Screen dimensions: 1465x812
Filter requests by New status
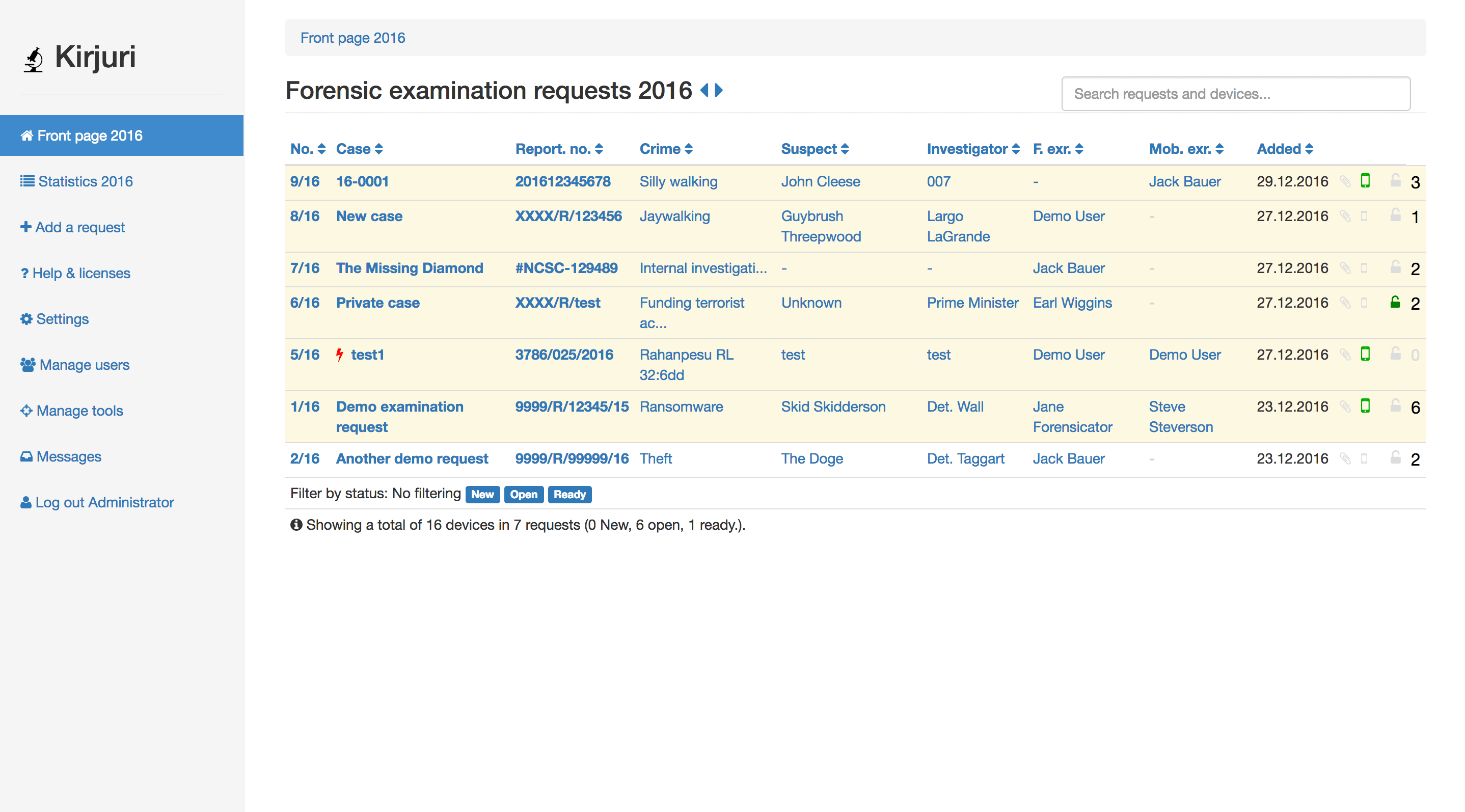pos(482,495)
